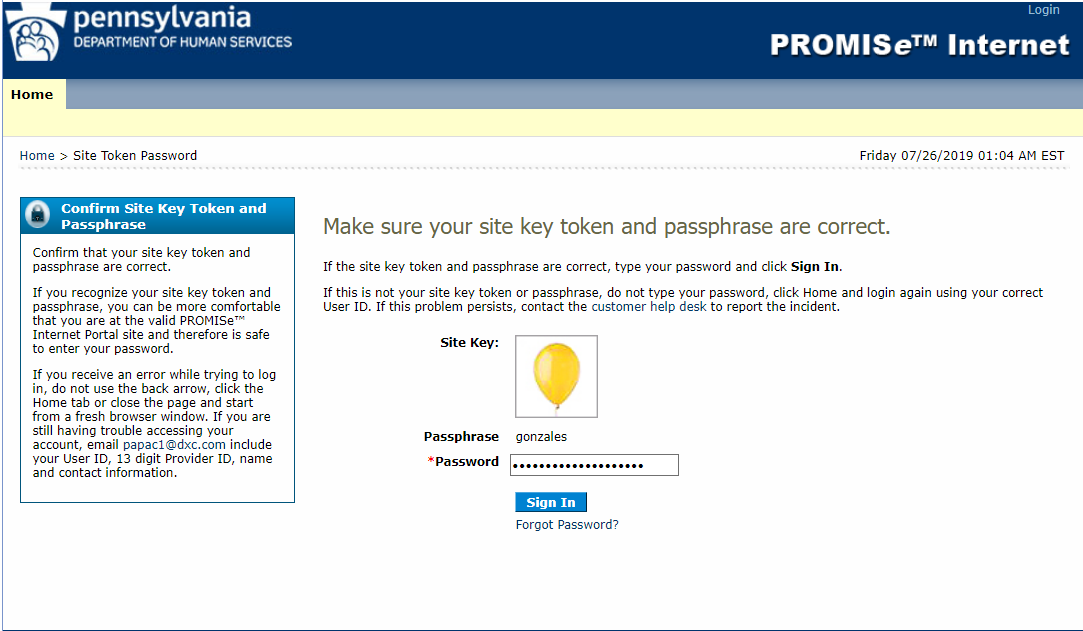Switch to the Home tab

pos(33,93)
